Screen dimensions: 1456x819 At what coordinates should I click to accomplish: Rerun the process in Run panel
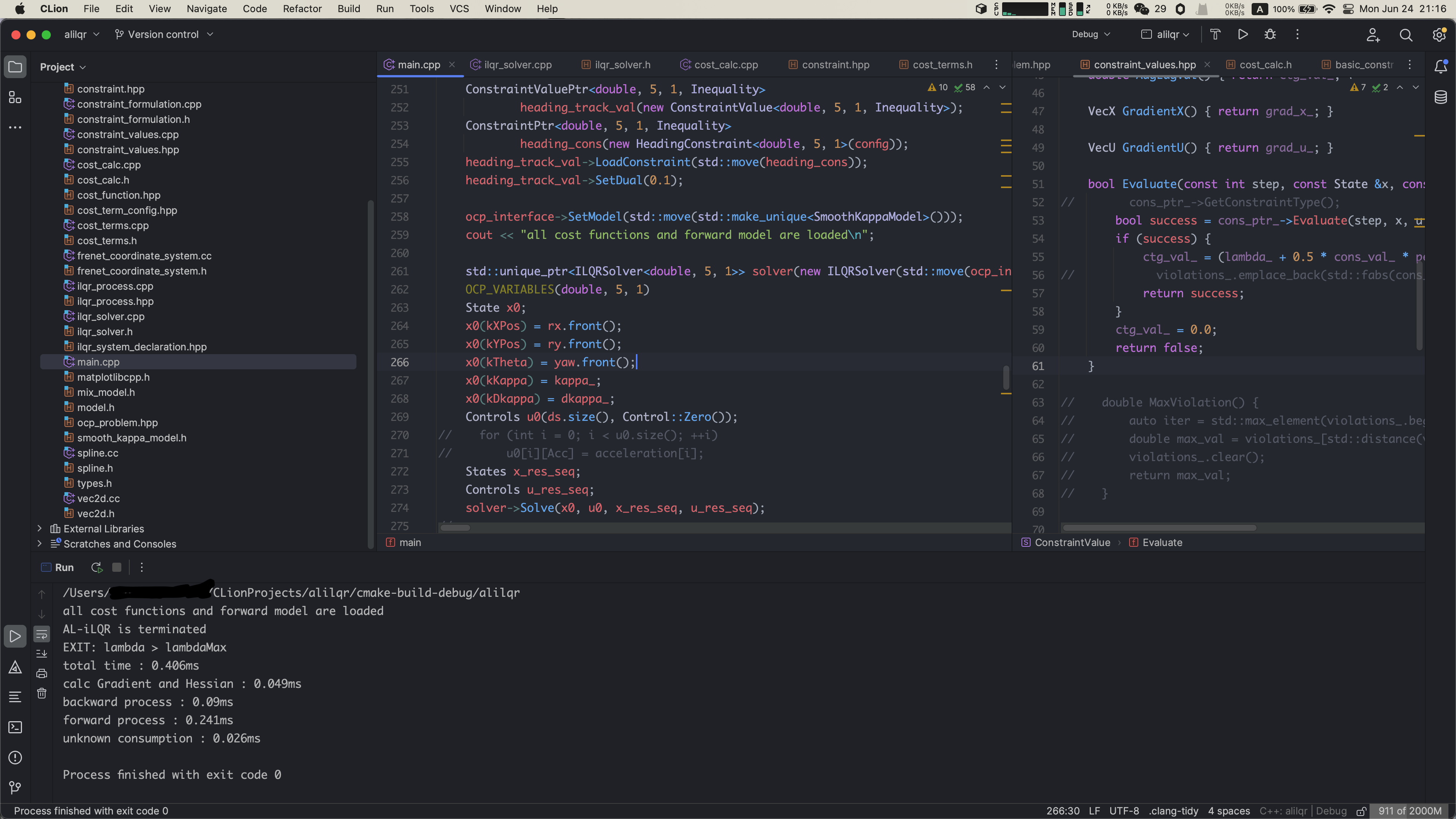pos(97,567)
